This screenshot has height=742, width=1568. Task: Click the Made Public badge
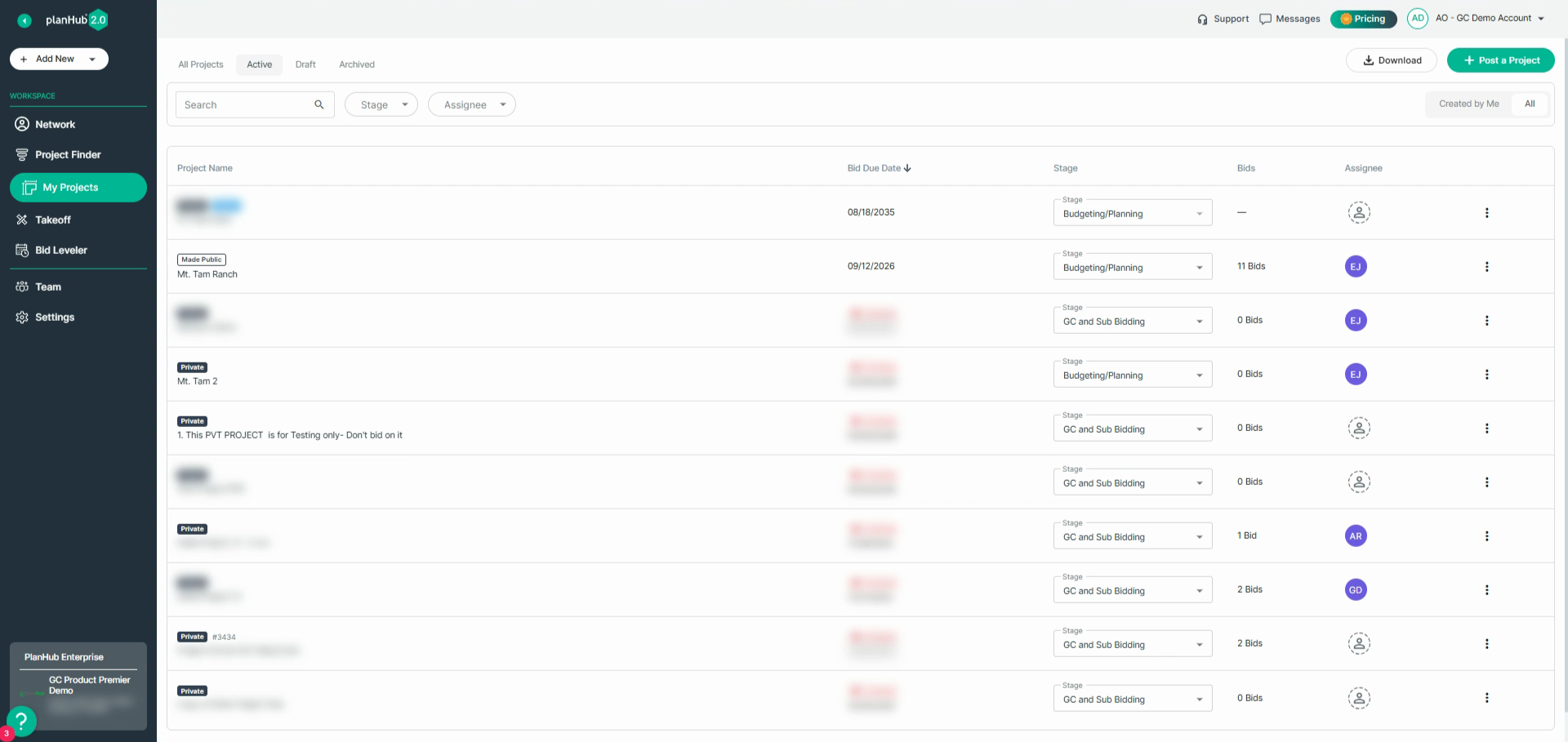coord(202,260)
